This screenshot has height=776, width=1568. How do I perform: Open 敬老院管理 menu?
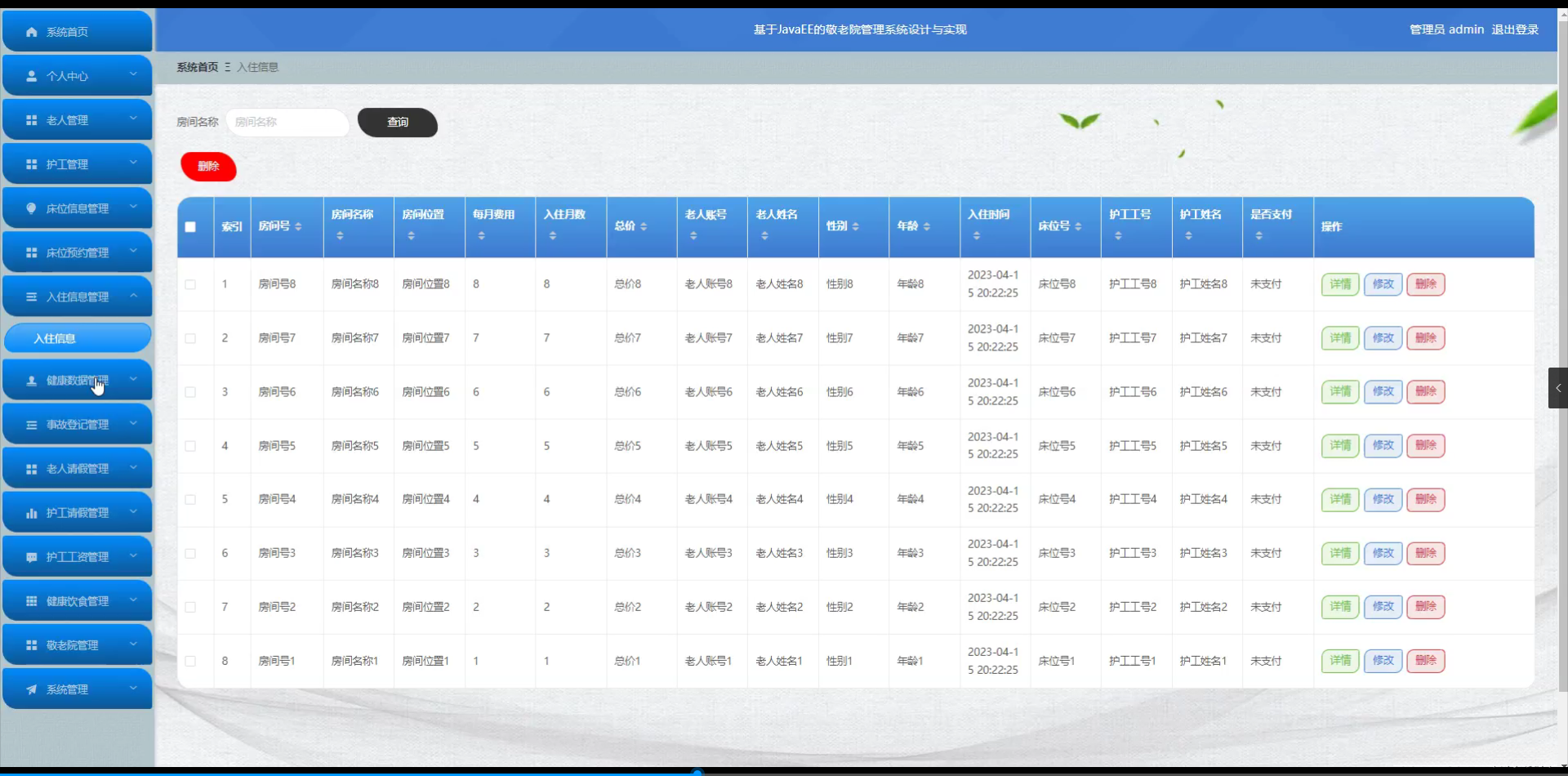[x=78, y=645]
